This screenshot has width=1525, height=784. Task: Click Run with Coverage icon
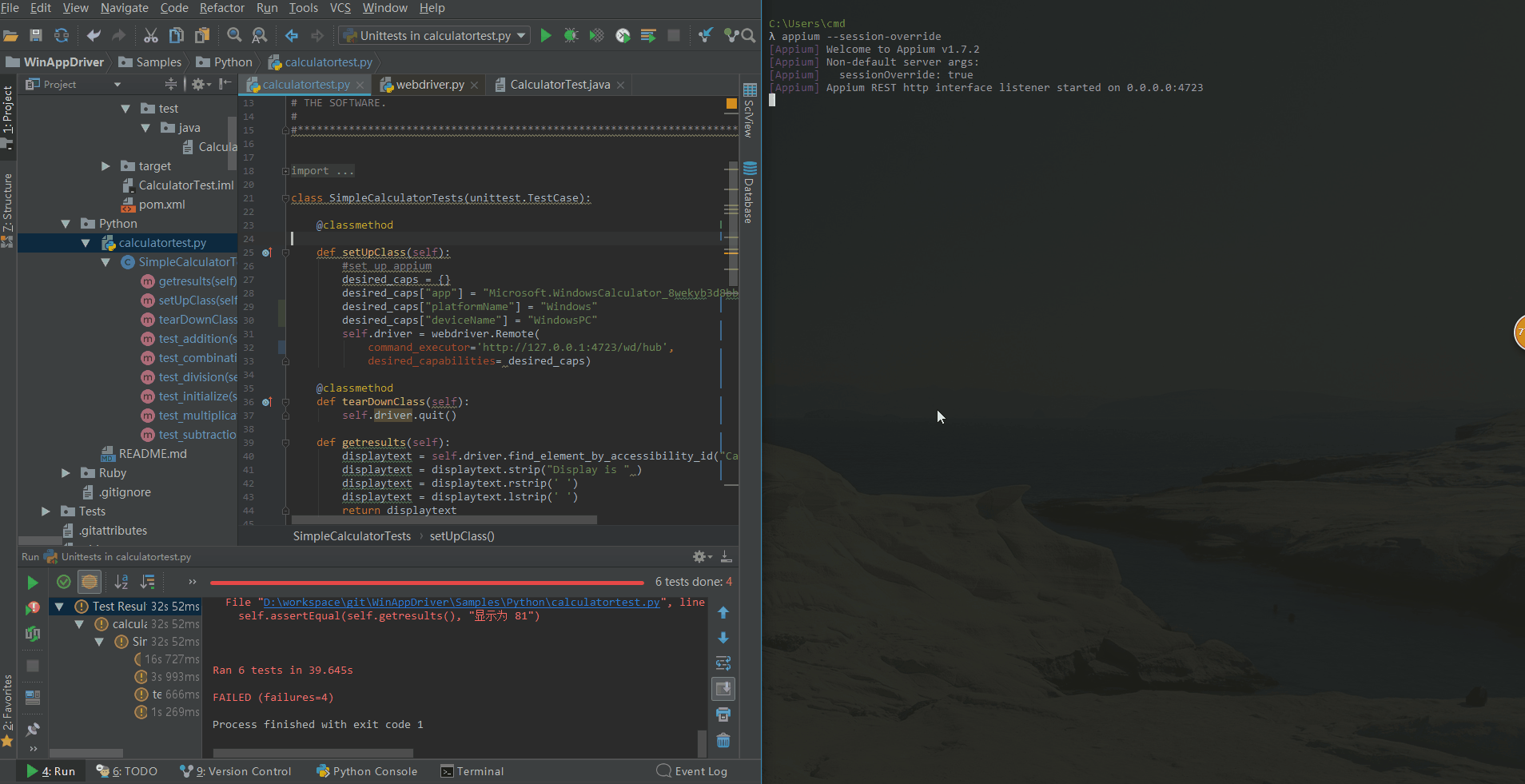click(596, 35)
